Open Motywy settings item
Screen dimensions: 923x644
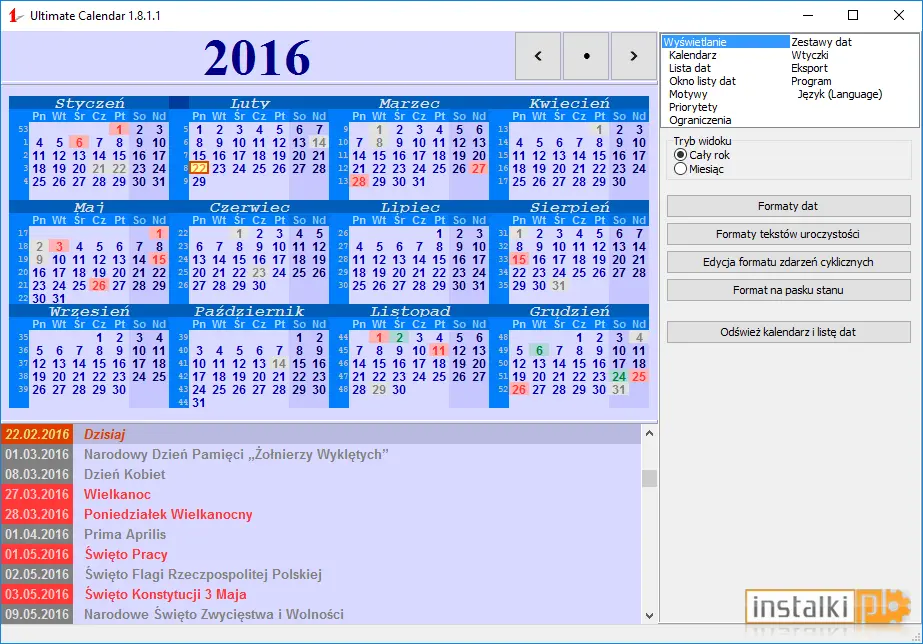[x=688, y=94]
